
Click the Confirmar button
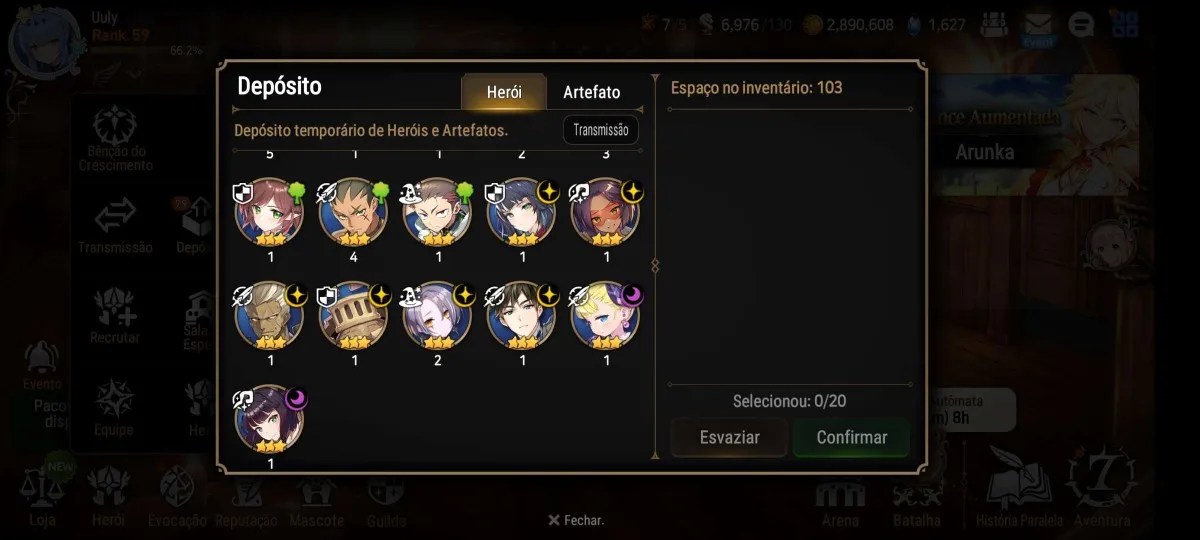851,437
